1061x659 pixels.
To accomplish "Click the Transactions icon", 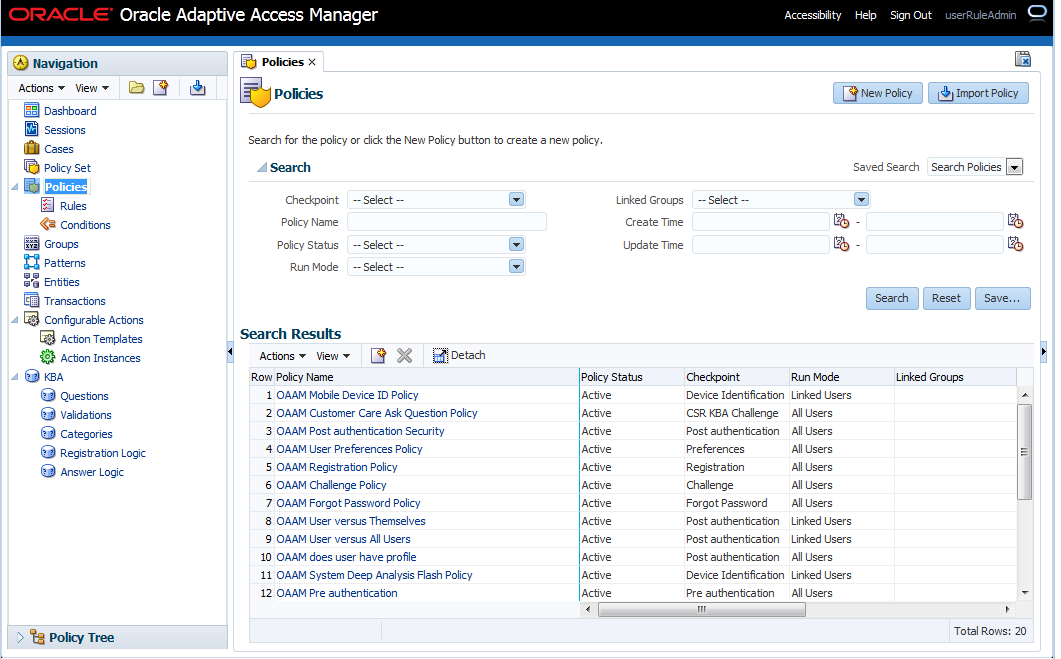I will 32,300.
